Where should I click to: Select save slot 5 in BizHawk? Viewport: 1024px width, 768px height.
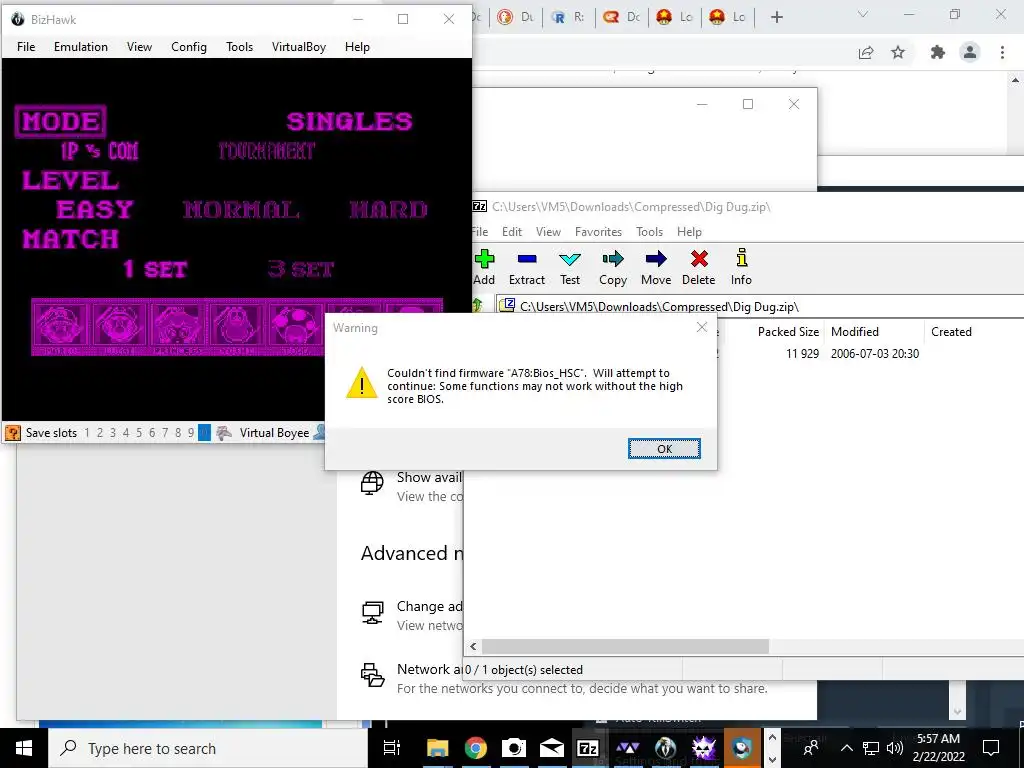[x=138, y=432]
